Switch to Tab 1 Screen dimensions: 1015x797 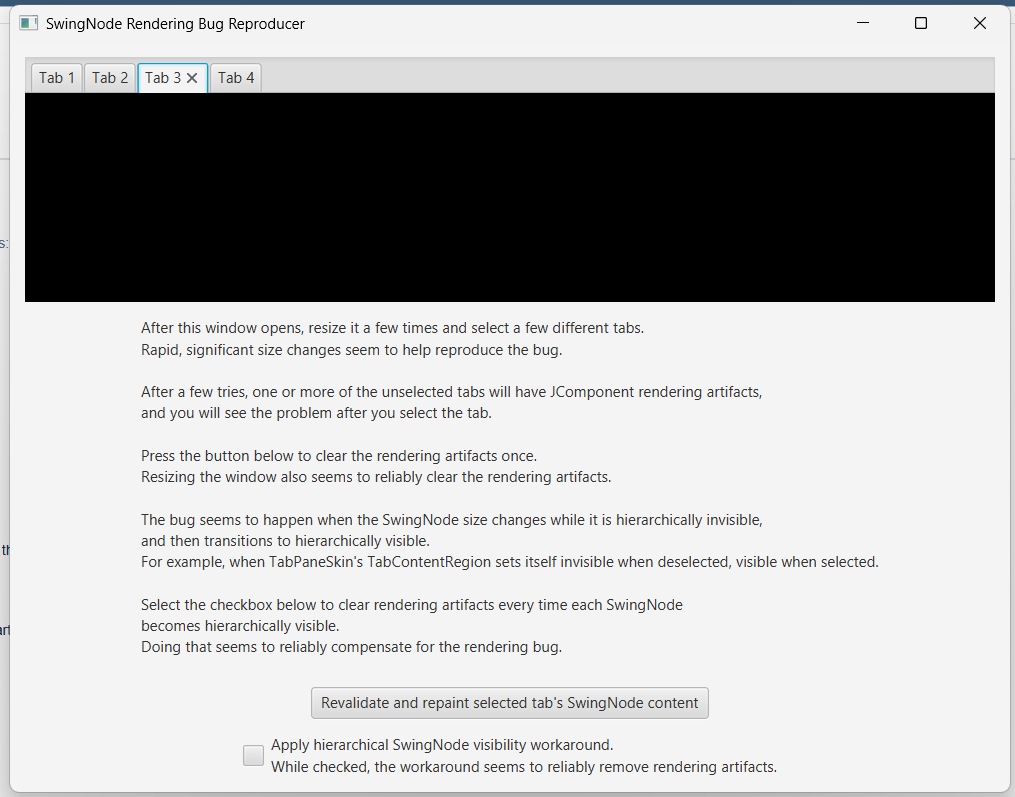point(57,78)
